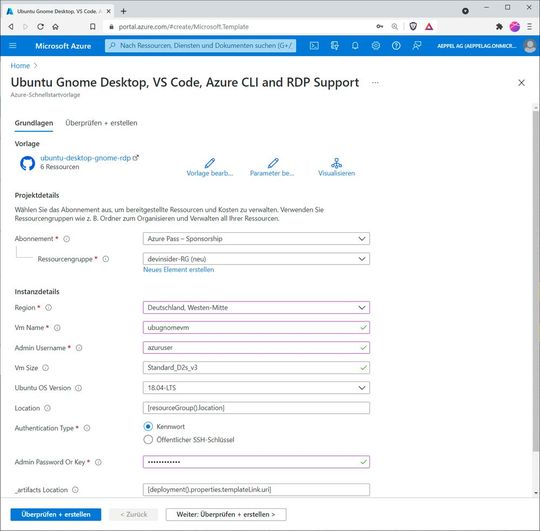Select the Ubuntu Gnome Desktop browser tab
Viewport: 540px width, 531px height.
(59, 11)
